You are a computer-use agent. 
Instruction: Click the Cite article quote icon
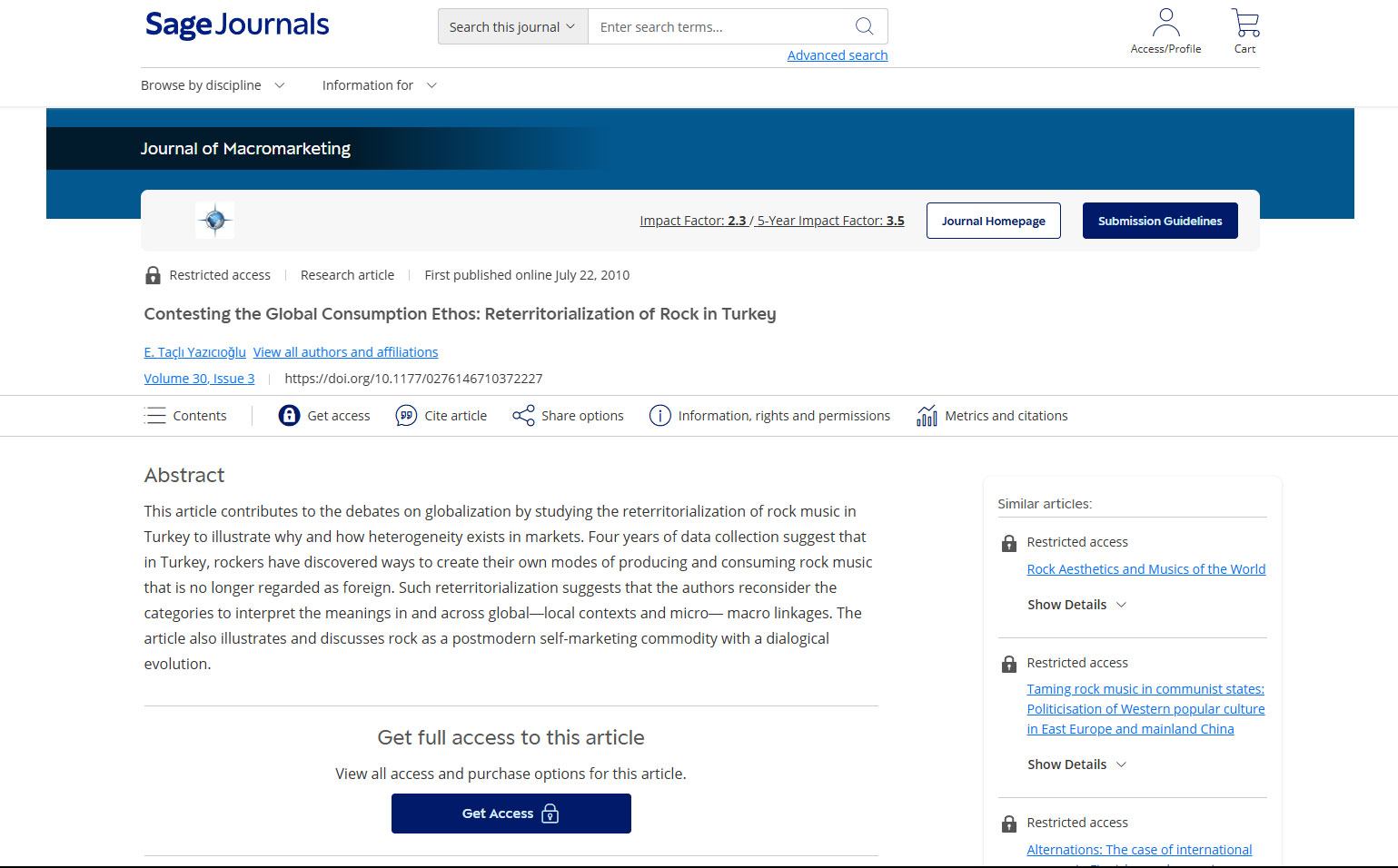point(406,416)
